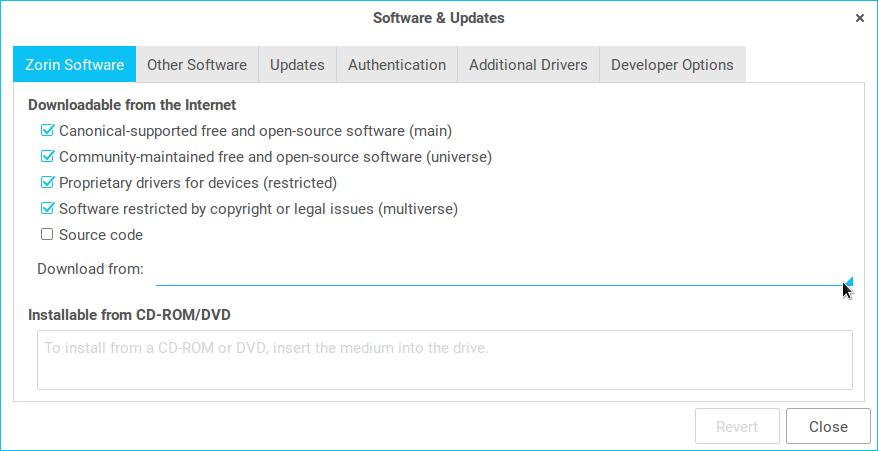
Task: Click the Software & Updates window title
Action: 438,18
